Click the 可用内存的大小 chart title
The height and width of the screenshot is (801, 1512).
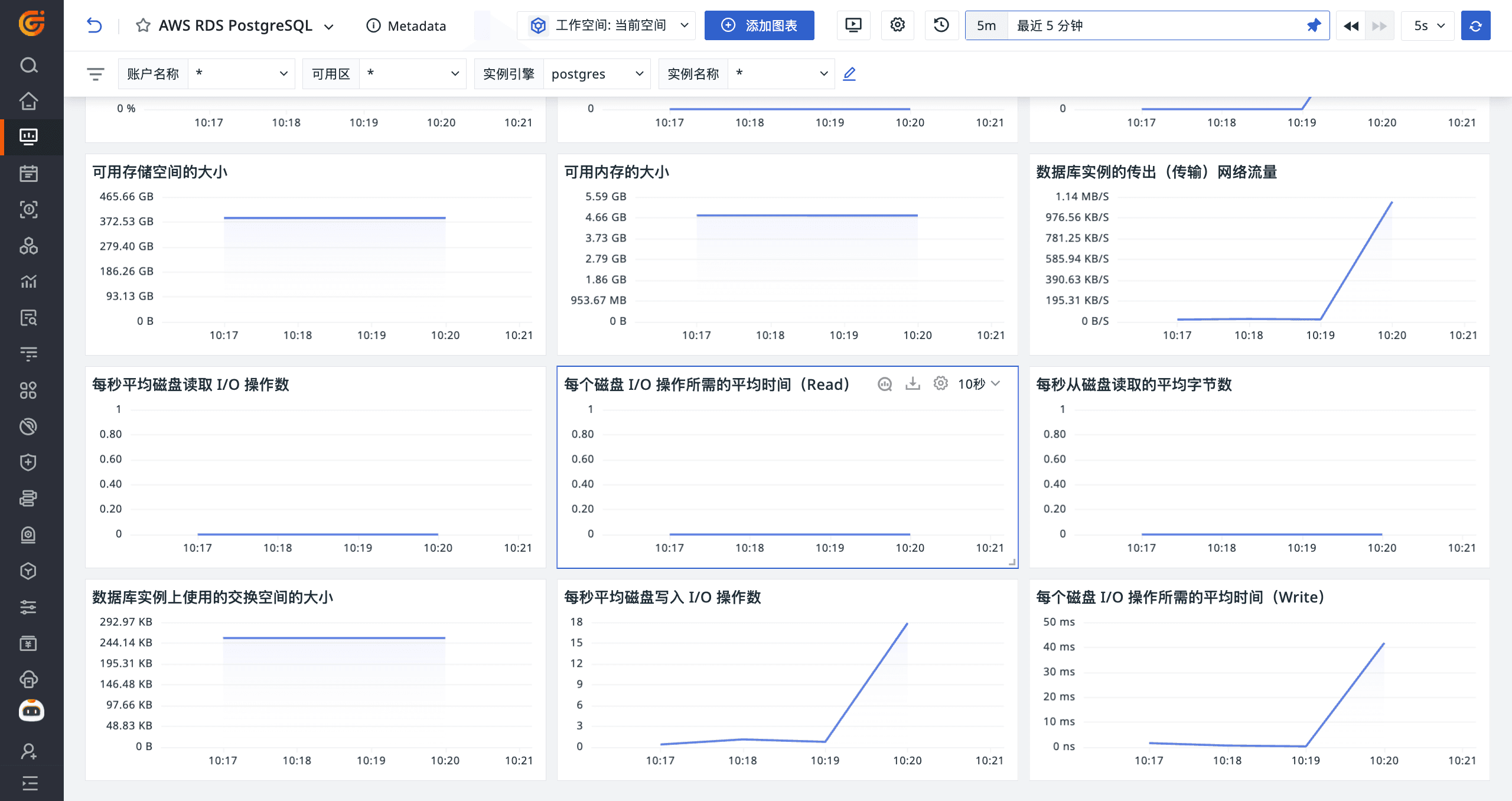click(x=617, y=172)
